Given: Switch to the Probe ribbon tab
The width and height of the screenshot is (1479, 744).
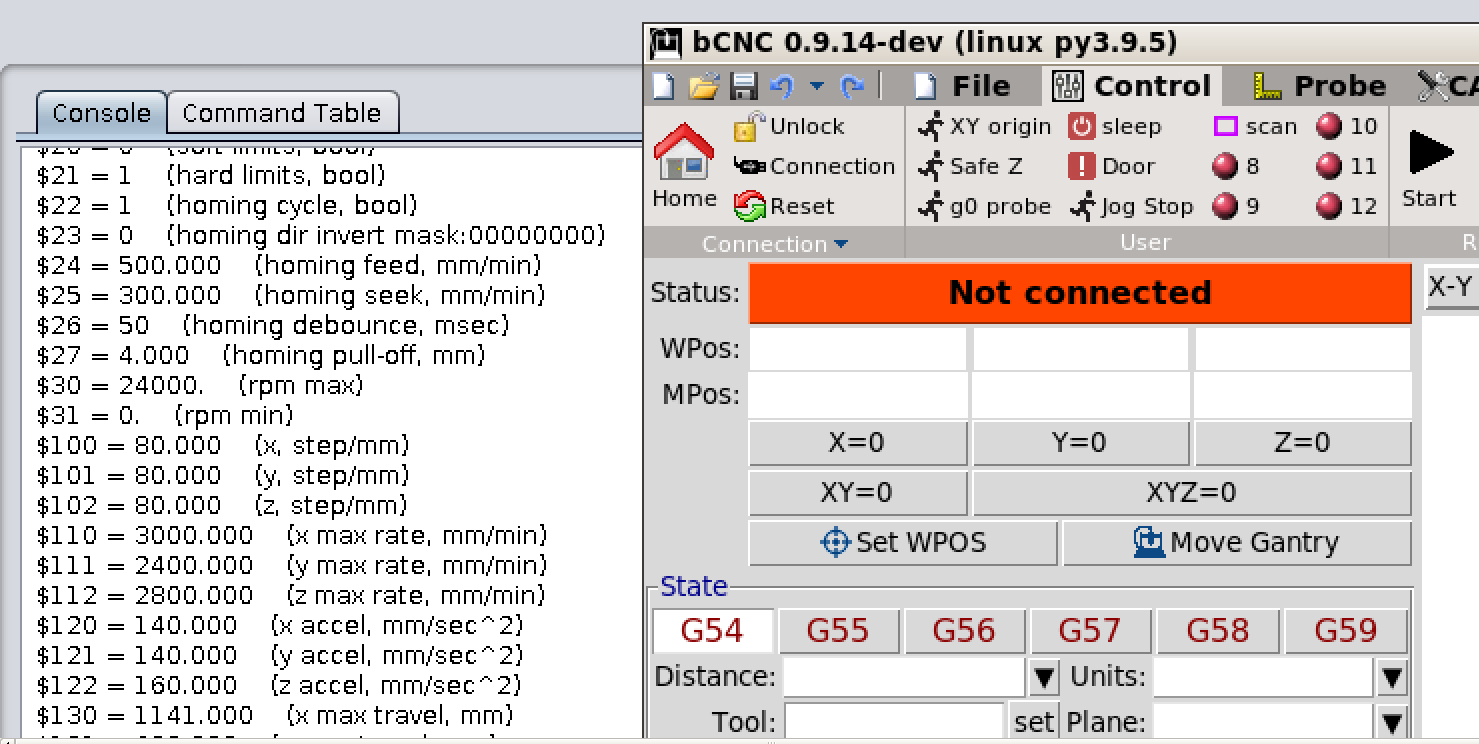Looking at the screenshot, I should (1320, 86).
